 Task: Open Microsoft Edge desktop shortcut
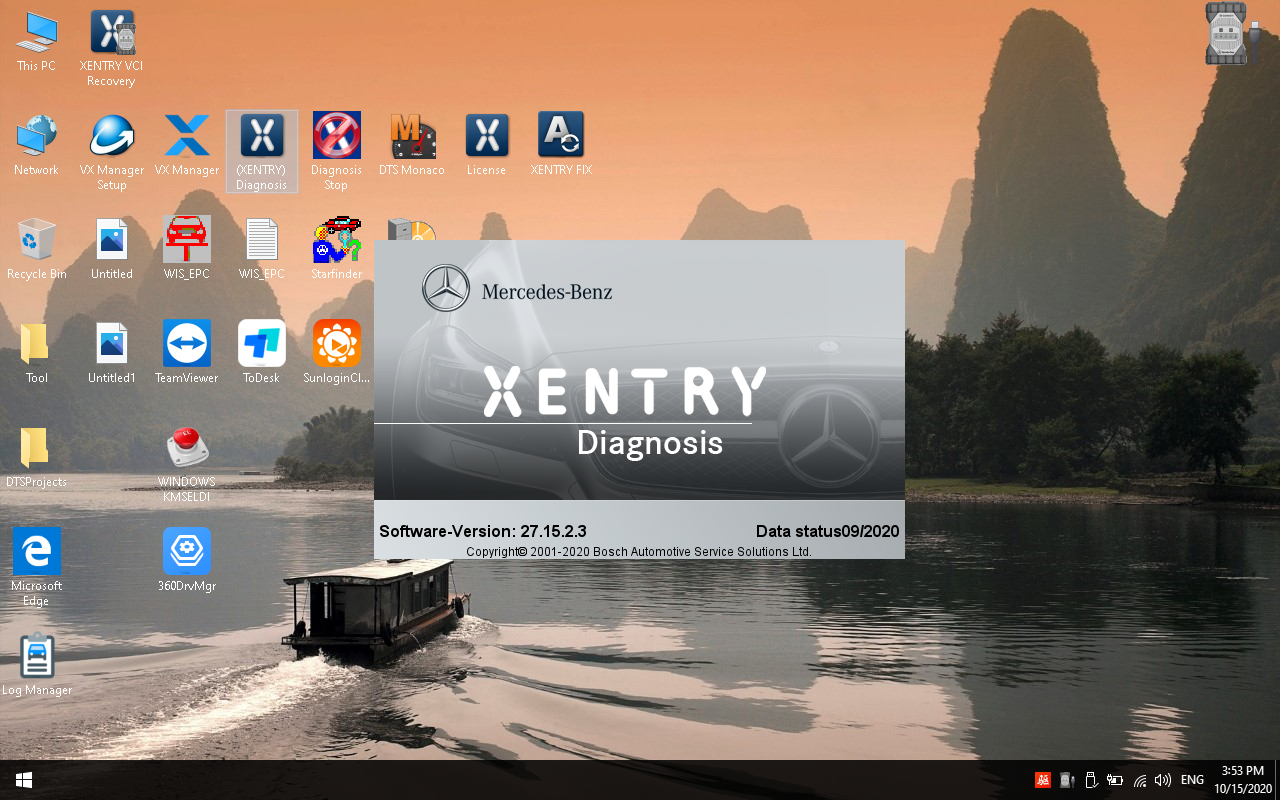pos(36,568)
